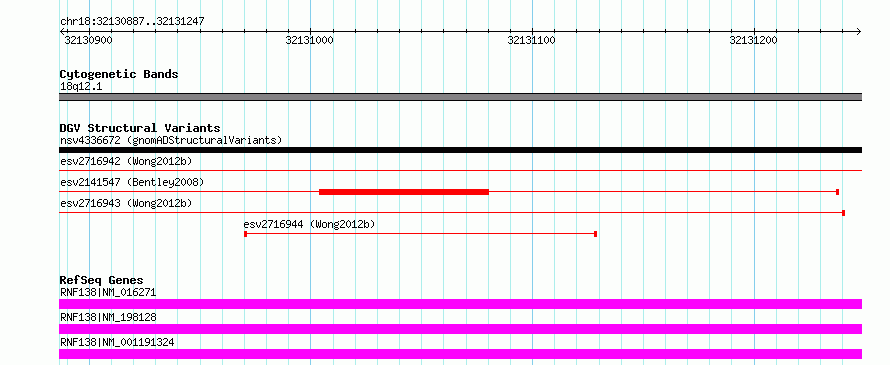Image resolution: width=890 pixels, height=365 pixels.
Task: Select the magenta RNF138|NM_016271 gene bar
Action: (x=460, y=304)
